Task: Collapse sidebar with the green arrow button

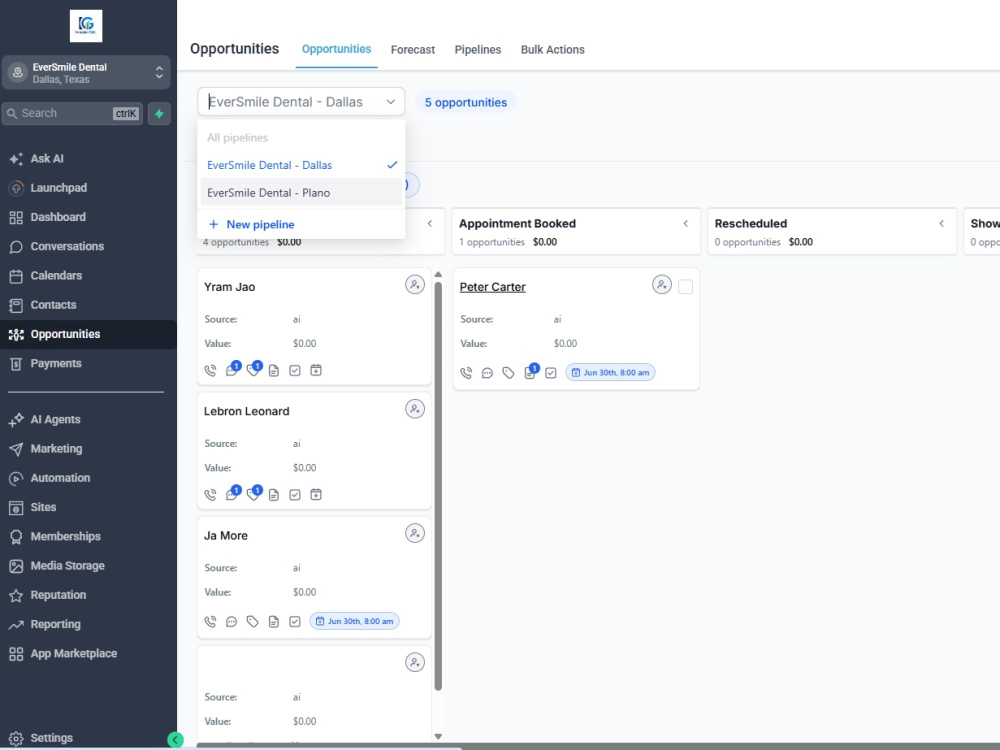Action: 175,740
